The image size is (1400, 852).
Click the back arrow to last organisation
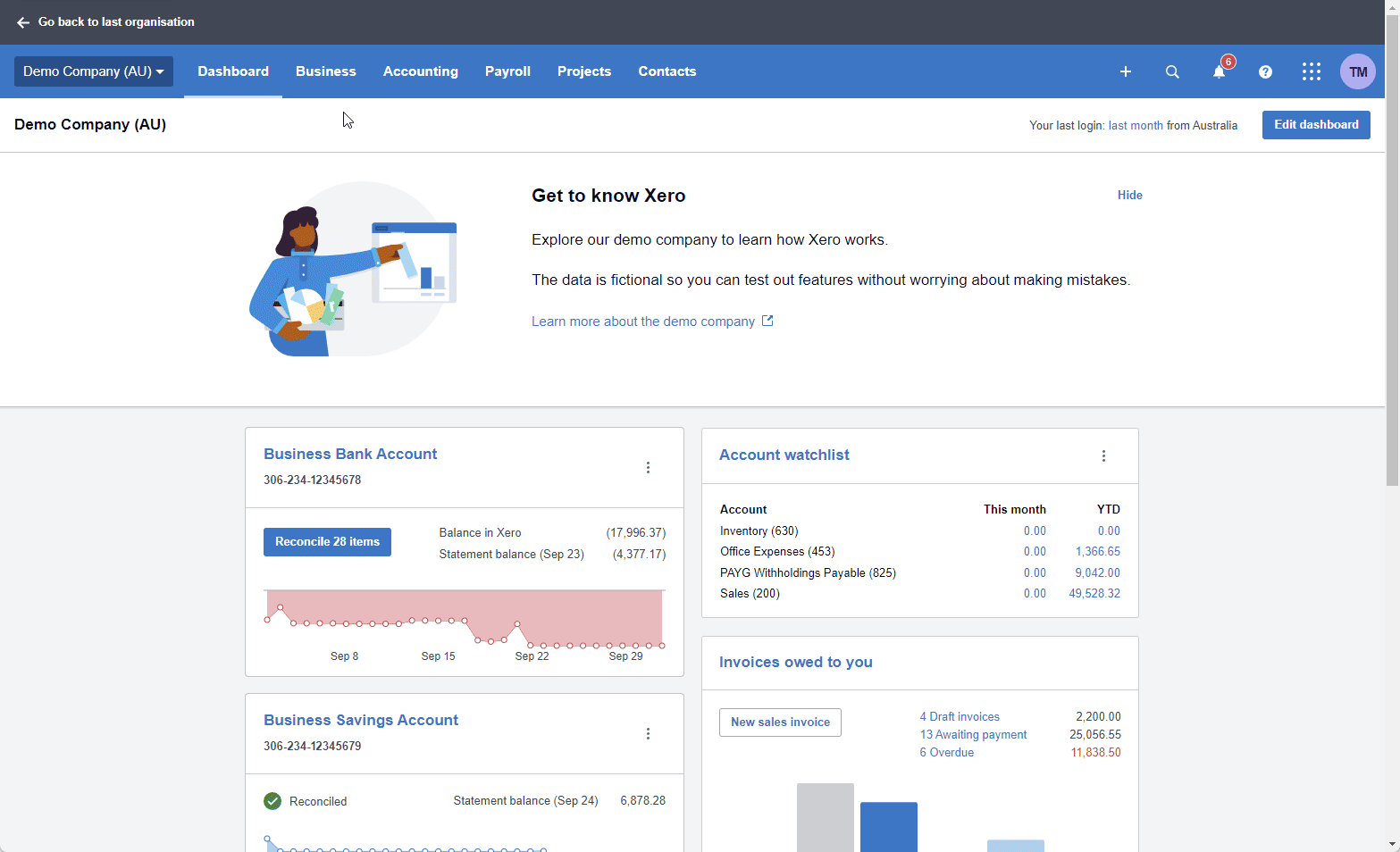[22, 22]
